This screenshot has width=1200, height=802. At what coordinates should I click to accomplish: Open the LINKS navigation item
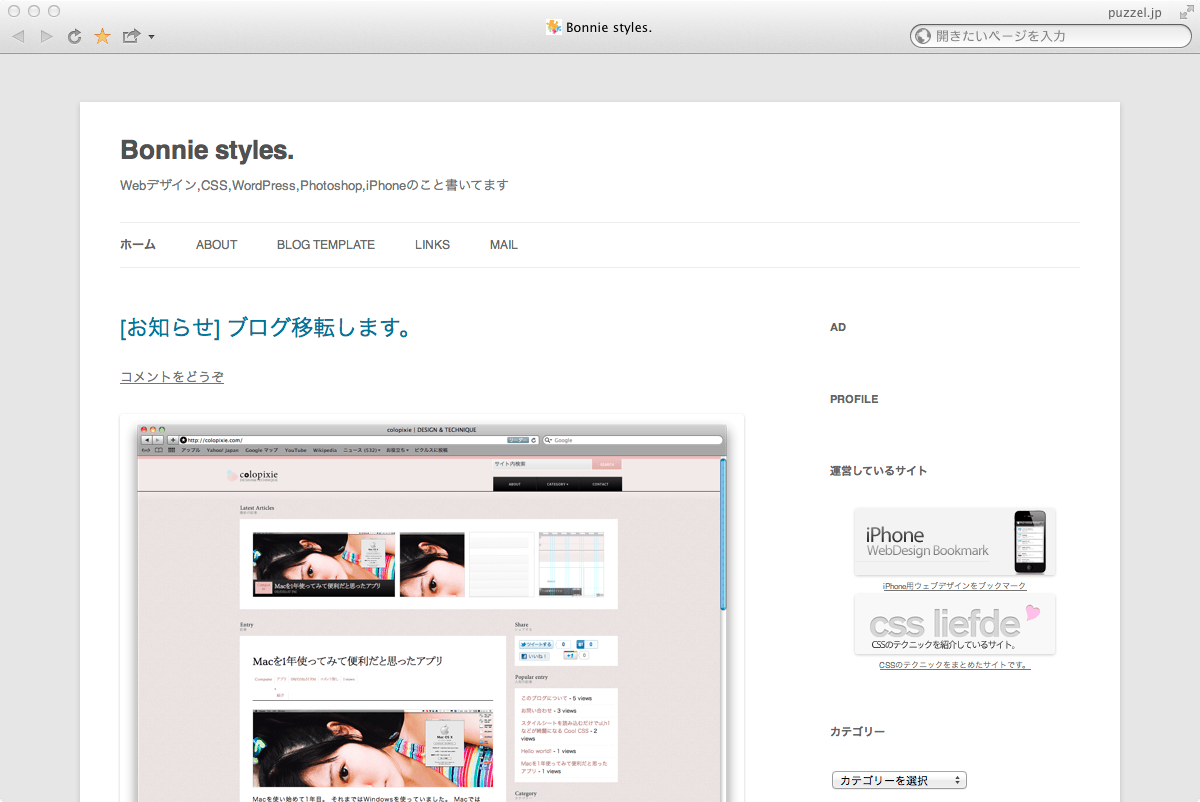pos(432,245)
